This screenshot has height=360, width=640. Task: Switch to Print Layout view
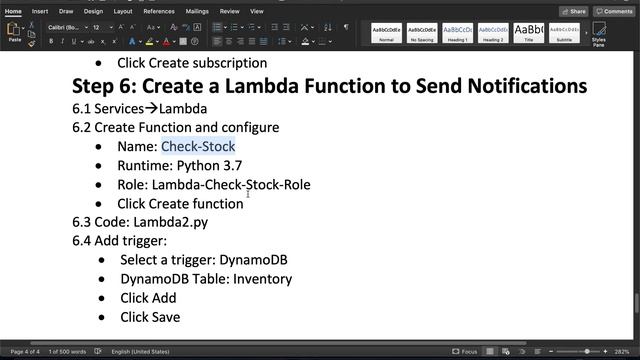490,351
